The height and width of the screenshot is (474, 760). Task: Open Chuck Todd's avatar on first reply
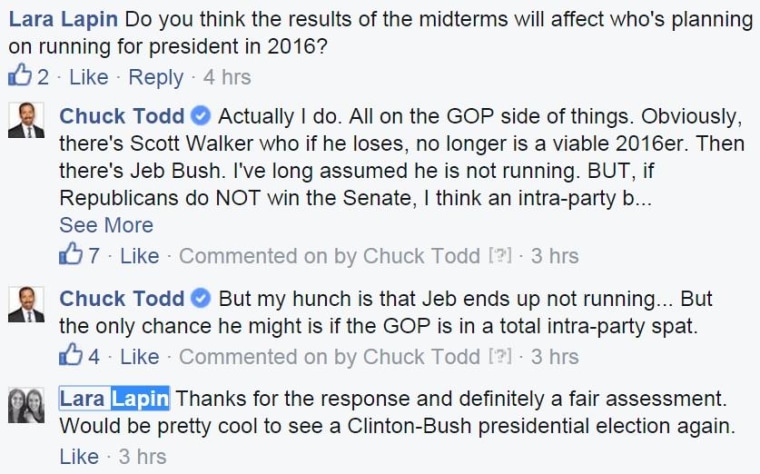[26, 120]
